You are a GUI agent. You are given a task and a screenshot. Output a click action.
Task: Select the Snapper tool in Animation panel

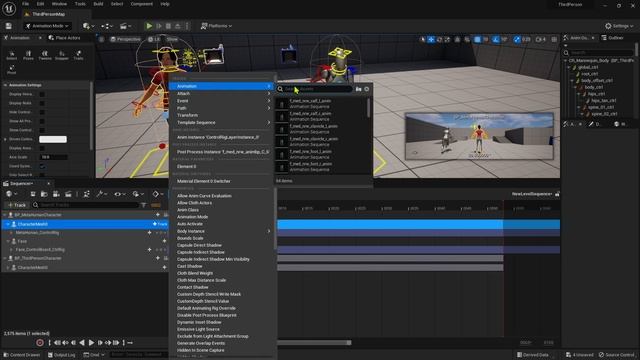coord(62,56)
